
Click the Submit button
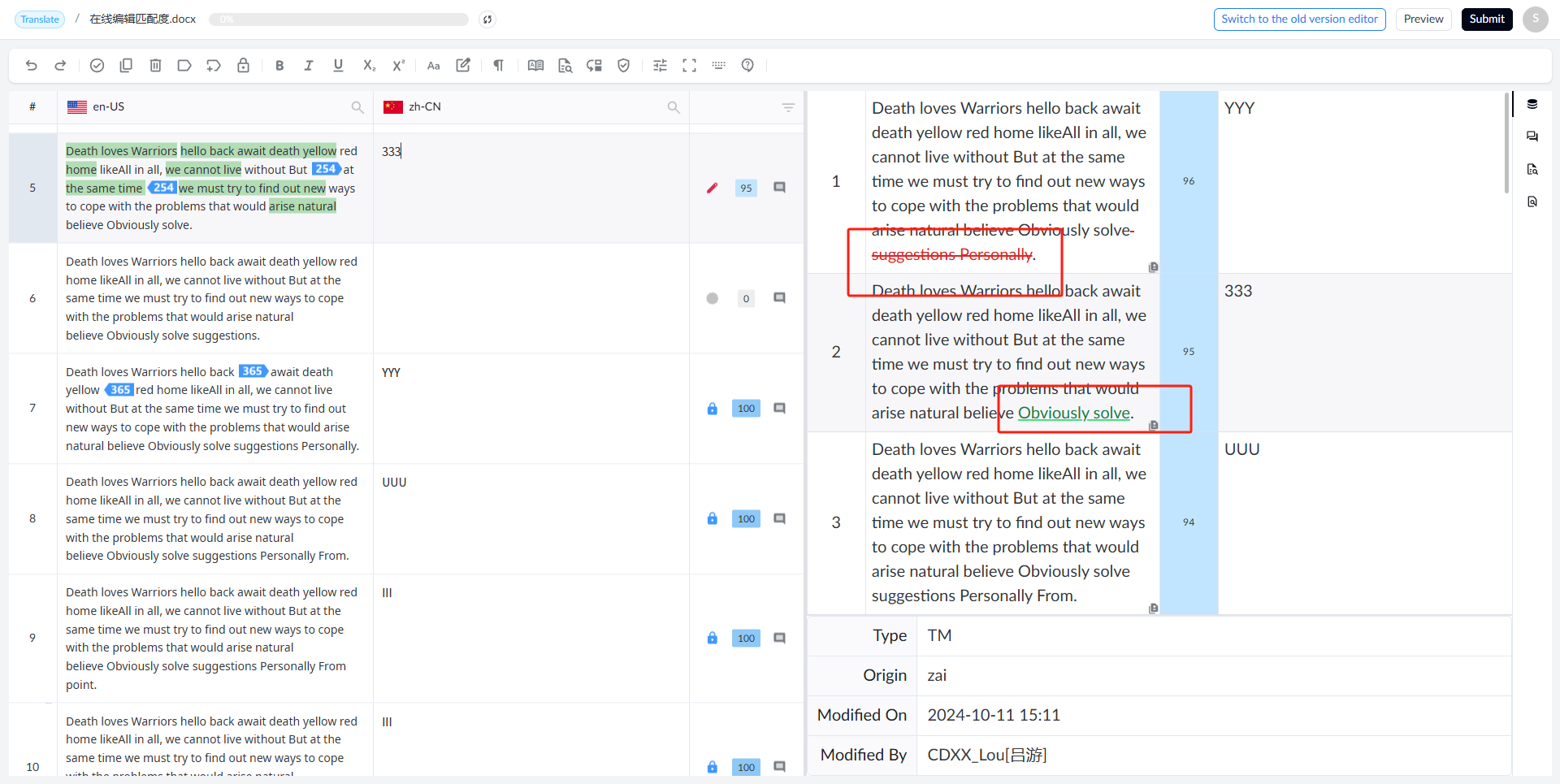tap(1487, 19)
